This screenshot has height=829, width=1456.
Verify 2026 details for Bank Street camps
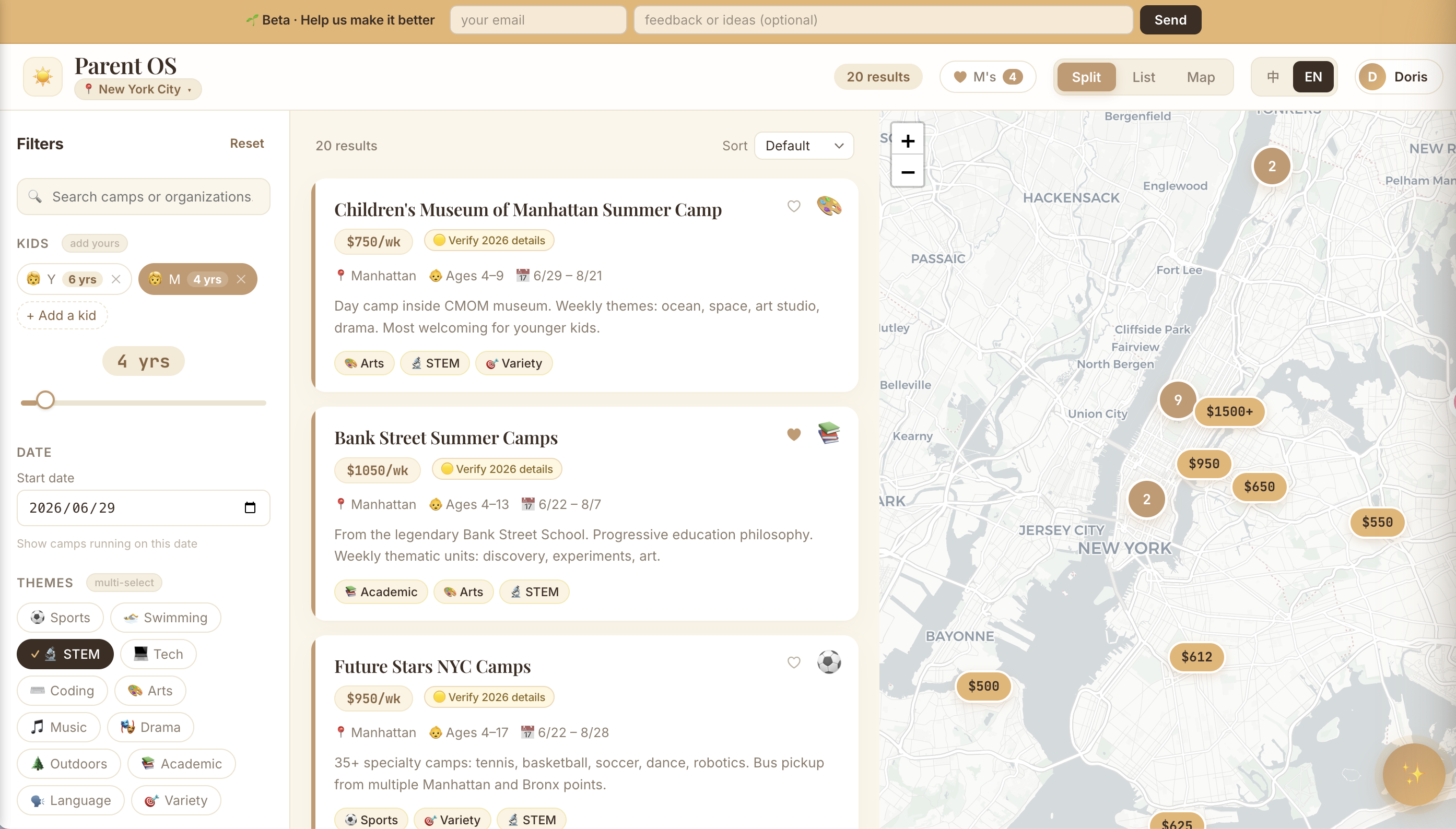[x=497, y=469]
